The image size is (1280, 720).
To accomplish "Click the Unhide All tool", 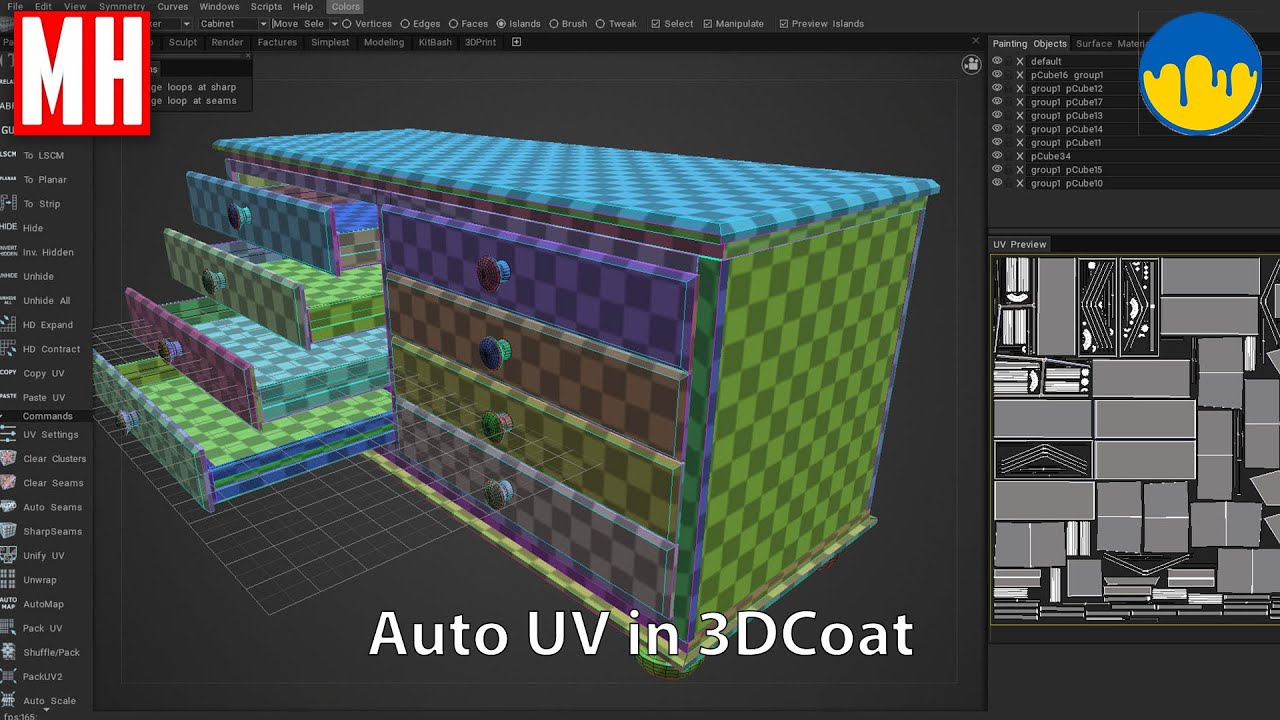I will tap(46, 301).
